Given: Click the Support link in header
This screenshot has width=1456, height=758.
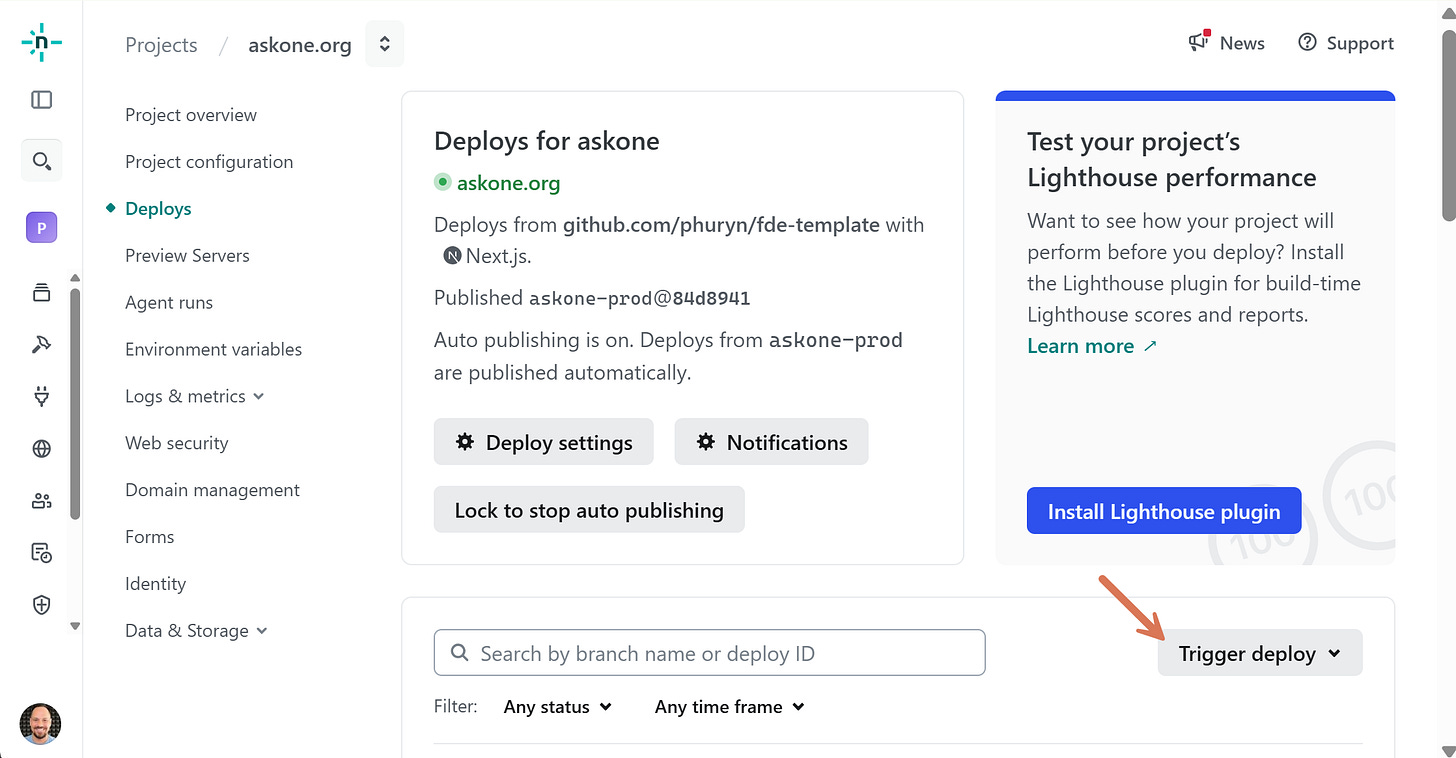Looking at the screenshot, I should [x=1360, y=43].
